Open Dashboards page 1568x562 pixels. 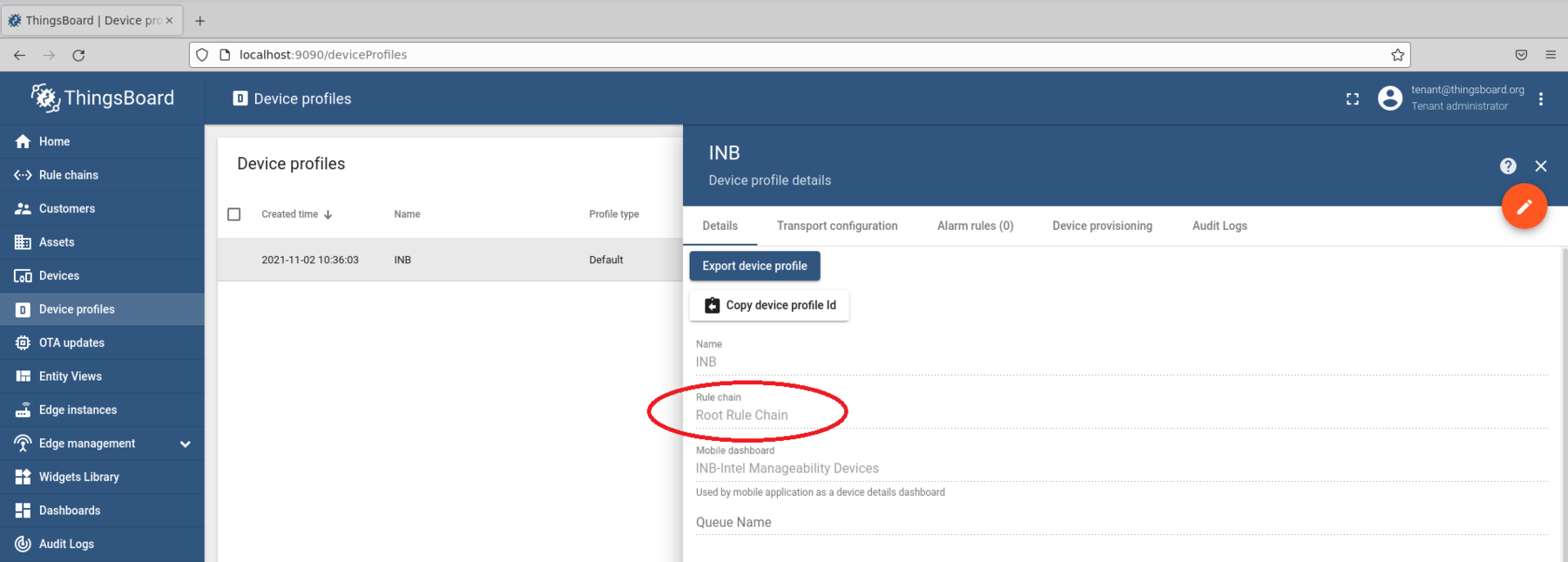pyautogui.click(x=102, y=511)
